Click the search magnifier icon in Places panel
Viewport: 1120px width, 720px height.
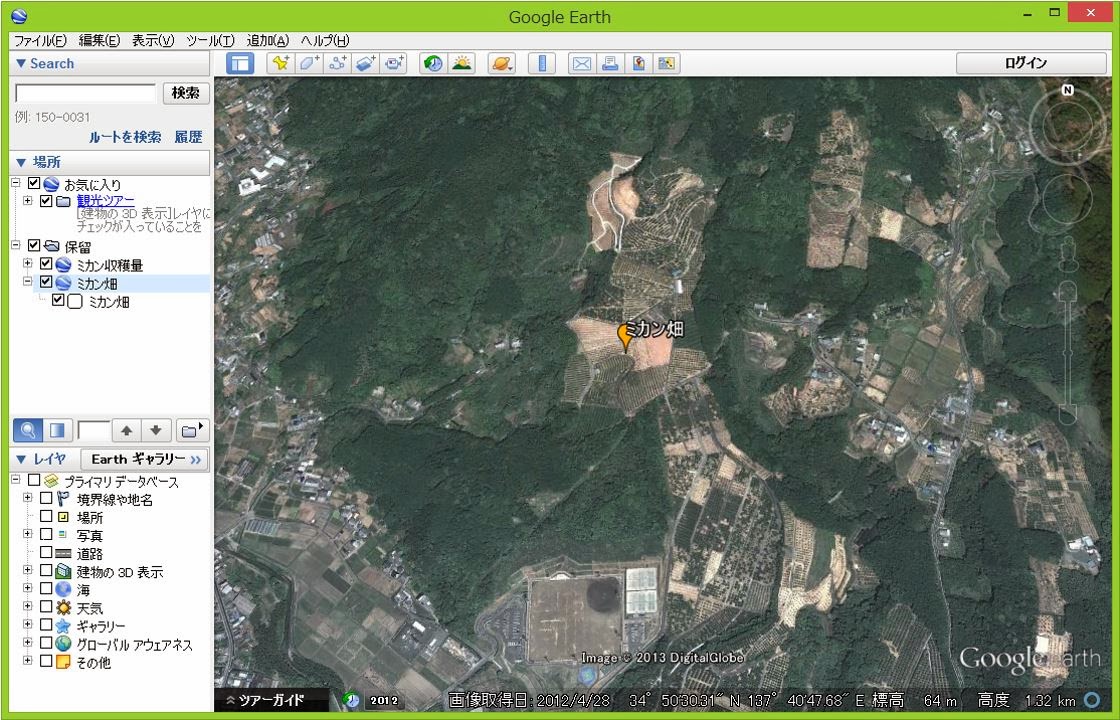pos(28,430)
